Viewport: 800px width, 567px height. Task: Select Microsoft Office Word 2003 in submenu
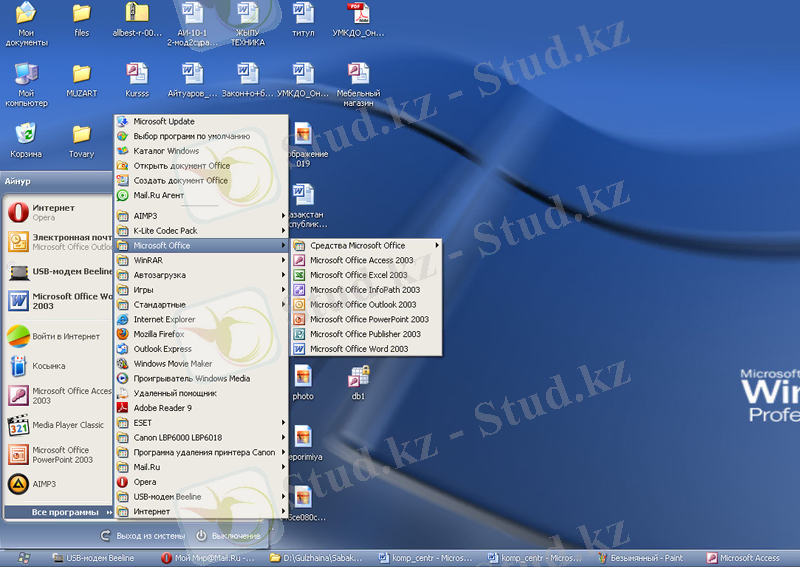pyautogui.click(x=358, y=349)
